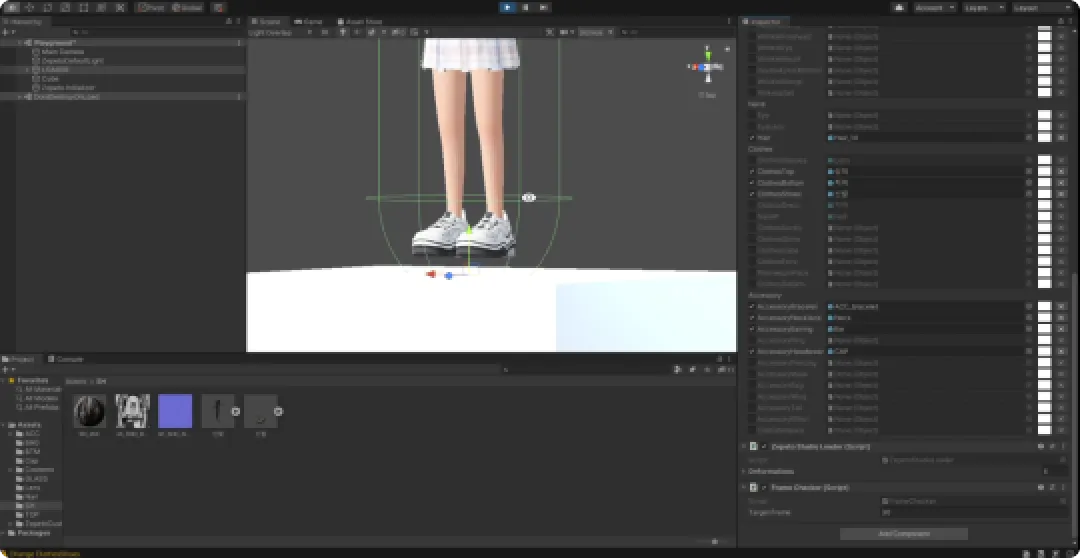The height and width of the screenshot is (558, 1080).
Task: Expand the LOADER object in Hierarchy
Action: pyautogui.click(x=28, y=70)
